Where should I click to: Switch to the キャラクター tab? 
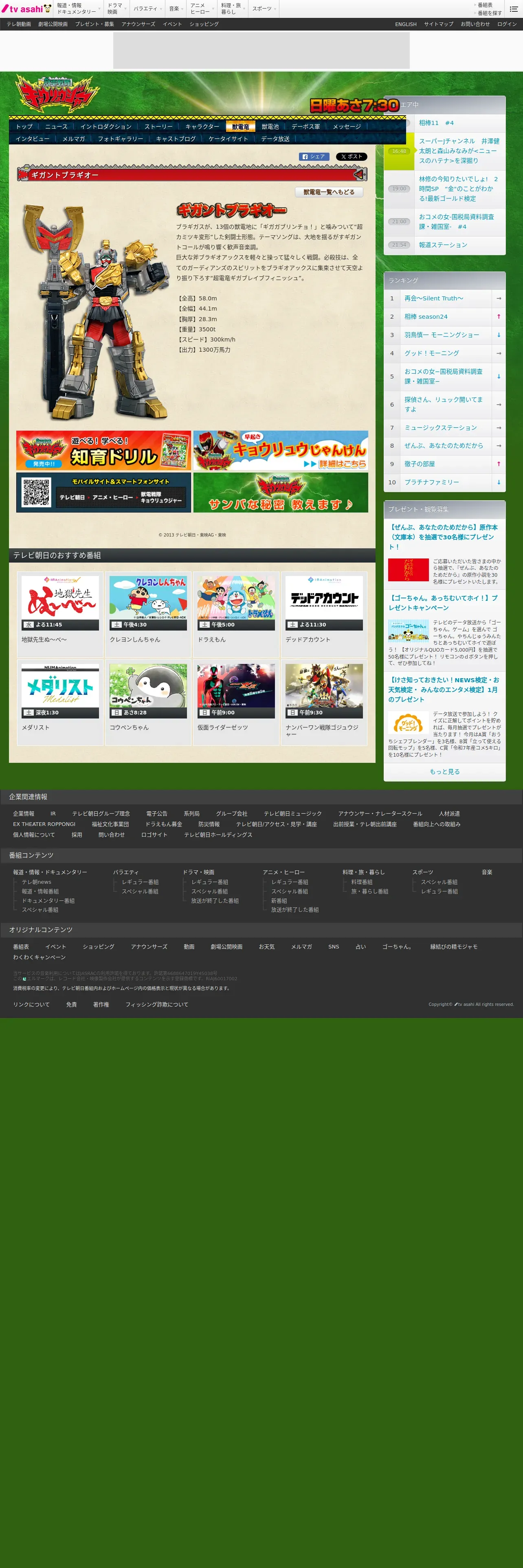point(202,127)
